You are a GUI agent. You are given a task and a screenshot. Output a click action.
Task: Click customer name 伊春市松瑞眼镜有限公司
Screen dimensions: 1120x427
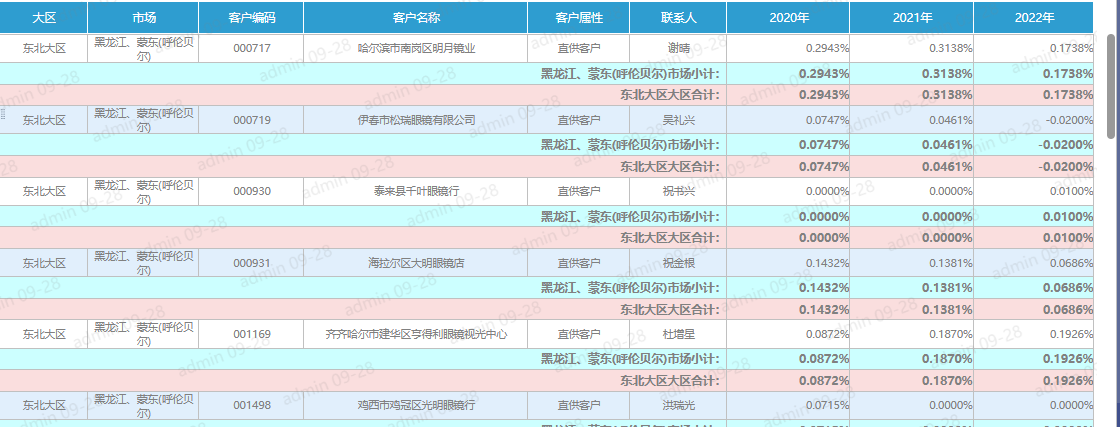point(416,120)
